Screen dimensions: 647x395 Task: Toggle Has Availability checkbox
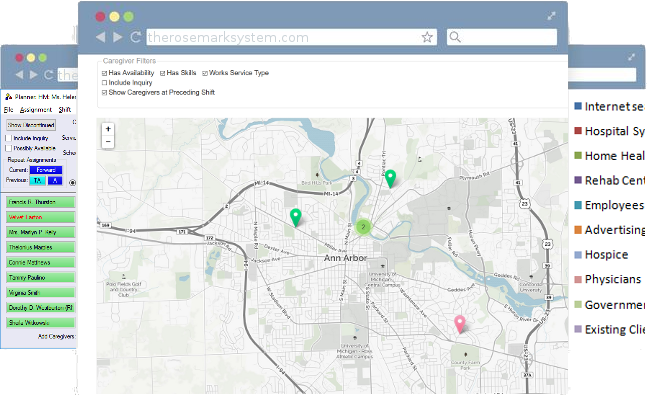tap(104, 73)
